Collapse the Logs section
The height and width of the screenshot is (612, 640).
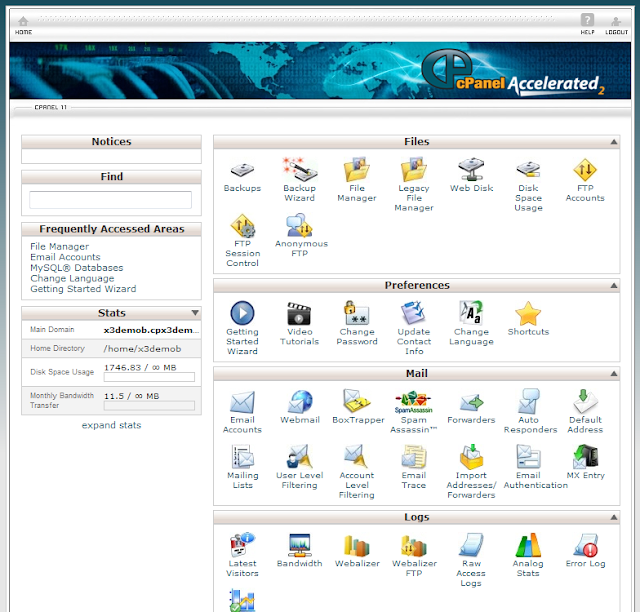click(x=613, y=517)
